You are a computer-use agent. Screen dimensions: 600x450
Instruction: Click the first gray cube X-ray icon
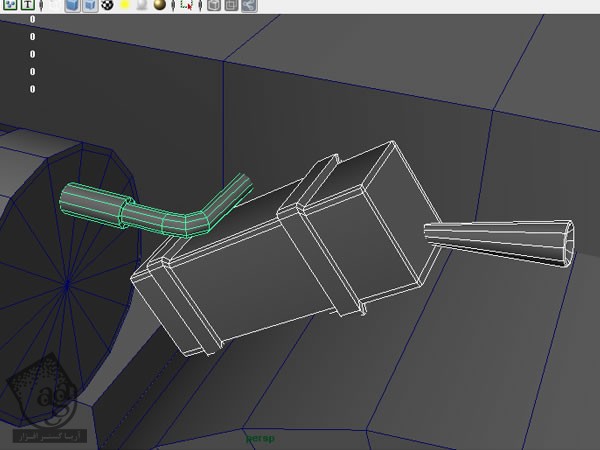pos(213,5)
